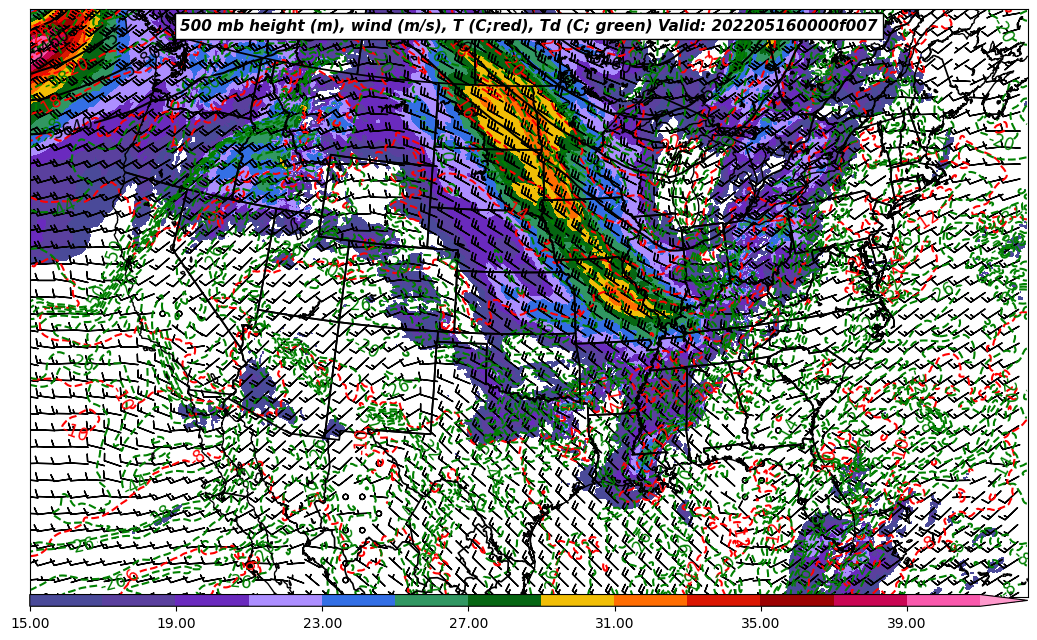Click the 27.00 colorbar tick label

pos(468,623)
